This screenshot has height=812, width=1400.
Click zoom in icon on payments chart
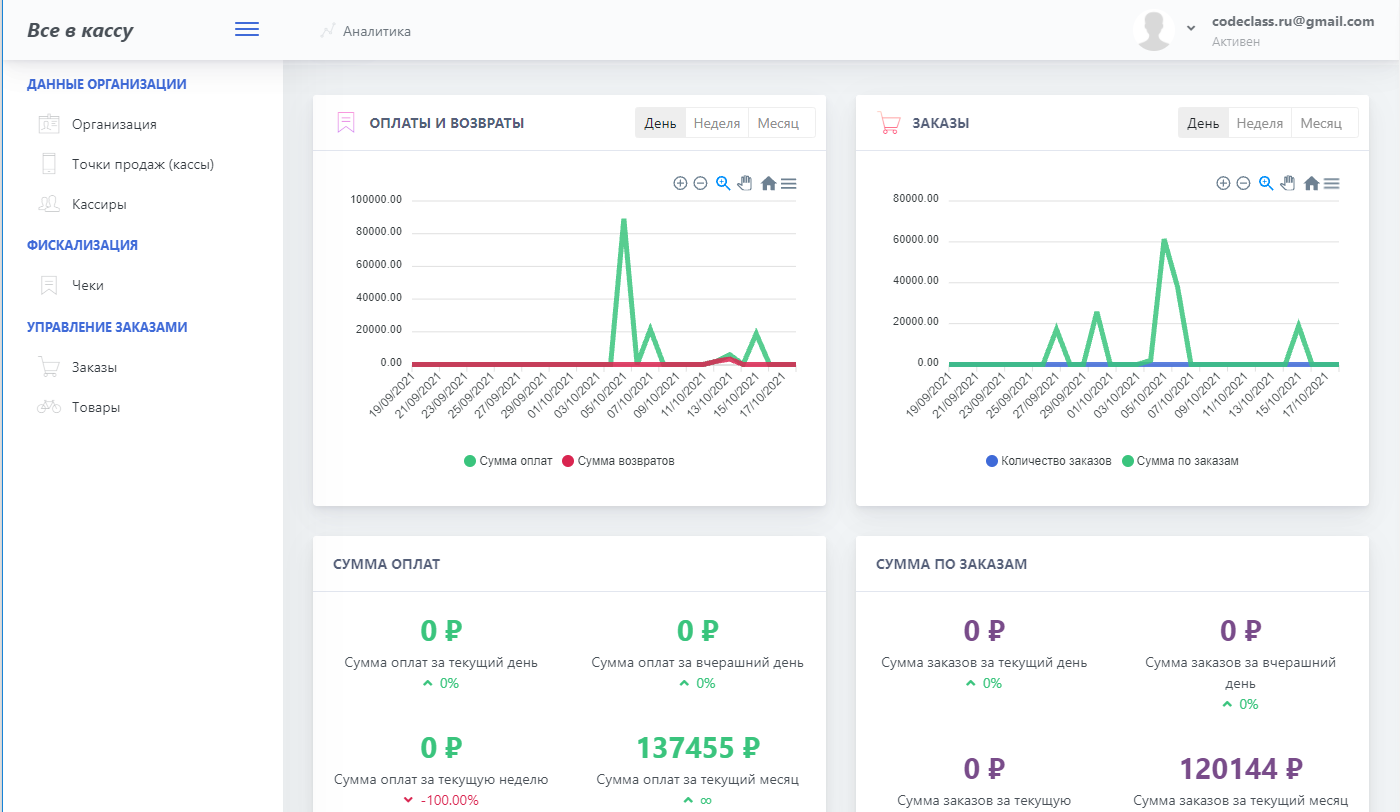(x=680, y=183)
